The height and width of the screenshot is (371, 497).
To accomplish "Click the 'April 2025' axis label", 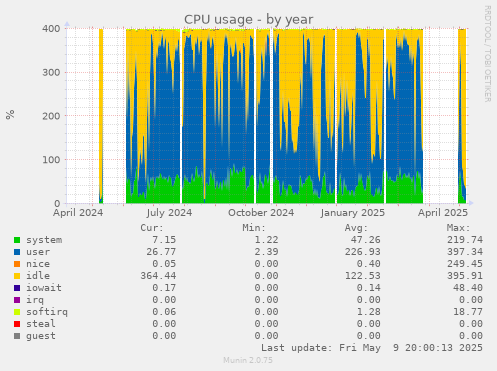I will click(443, 213).
